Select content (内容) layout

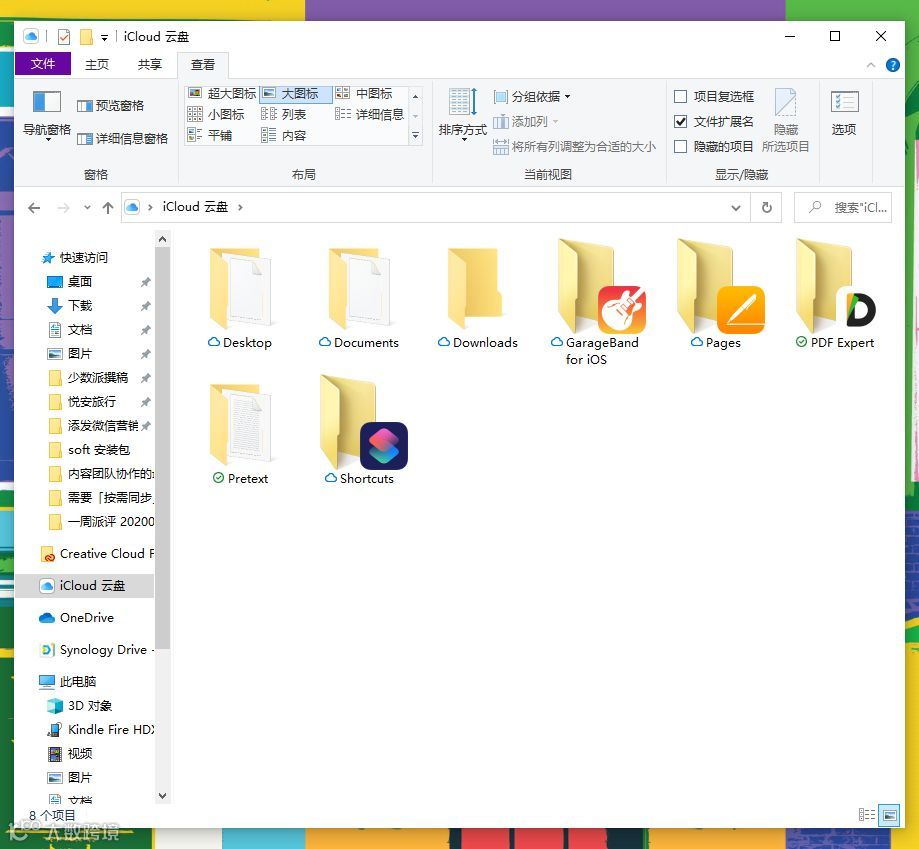click(x=284, y=135)
